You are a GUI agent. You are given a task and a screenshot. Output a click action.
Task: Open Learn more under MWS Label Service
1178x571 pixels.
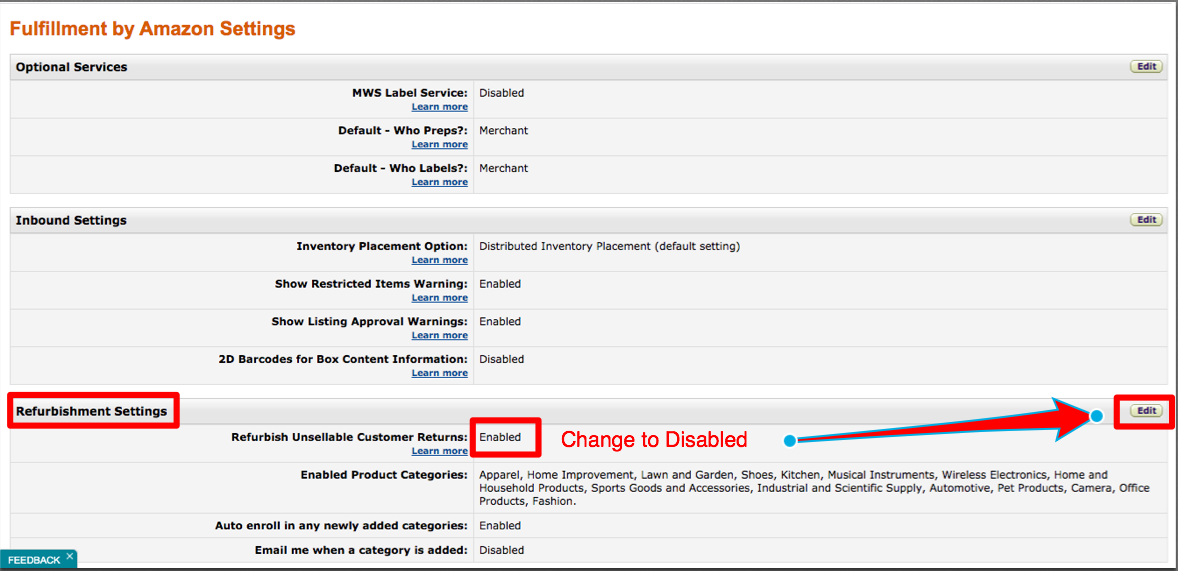[x=439, y=107]
